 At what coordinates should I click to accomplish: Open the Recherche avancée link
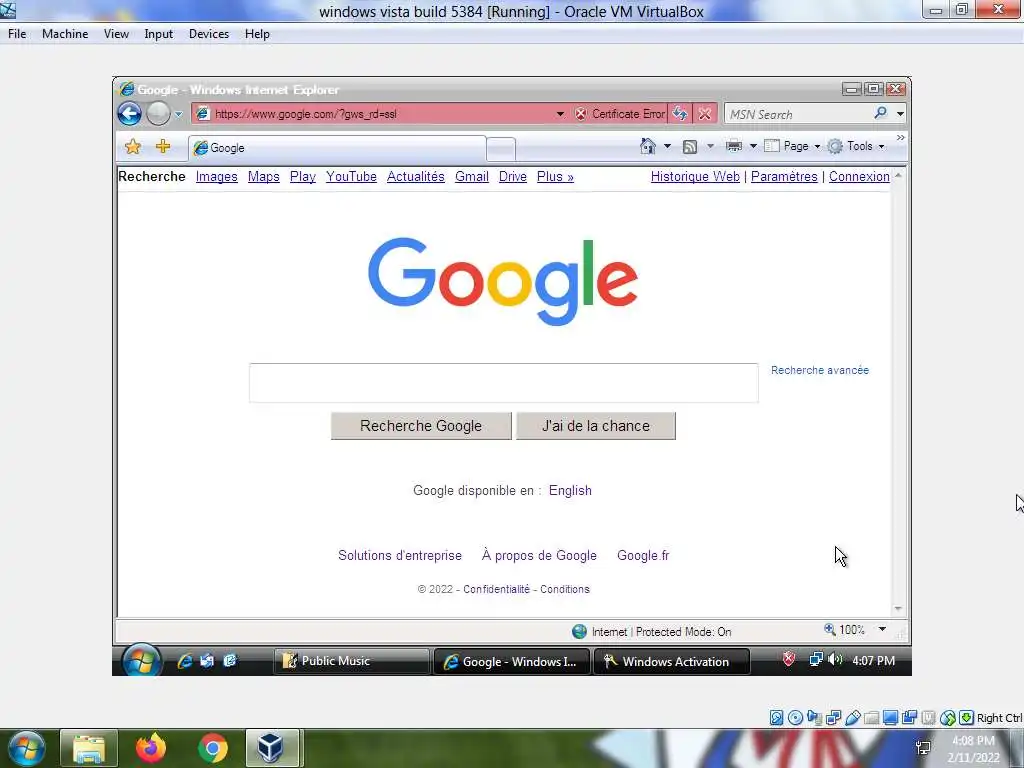(x=820, y=370)
